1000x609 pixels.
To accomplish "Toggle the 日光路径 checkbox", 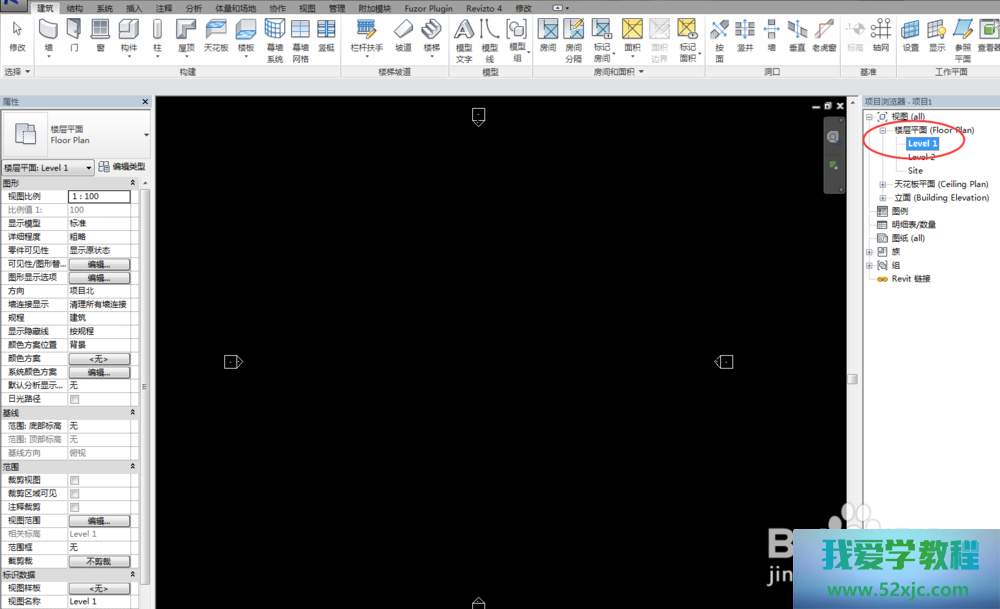I will click(74, 399).
